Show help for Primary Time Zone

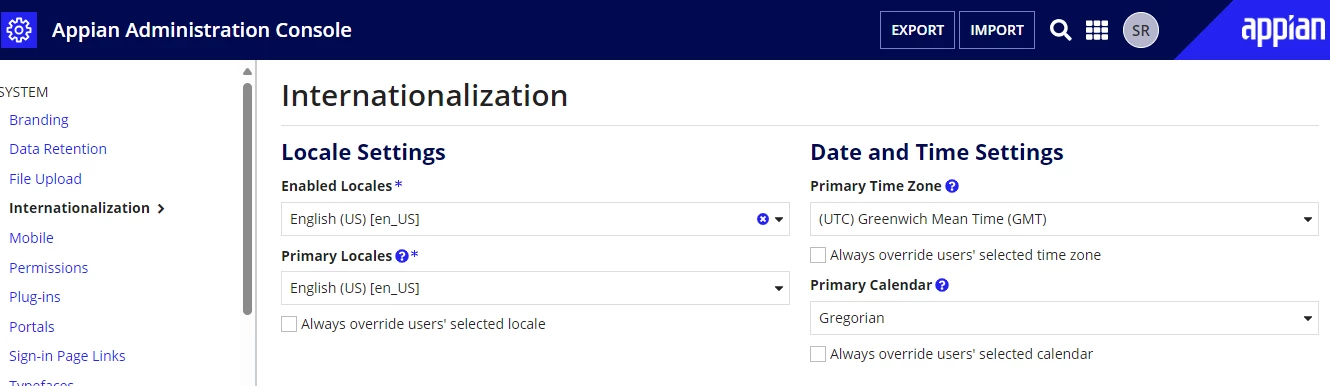click(x=952, y=186)
